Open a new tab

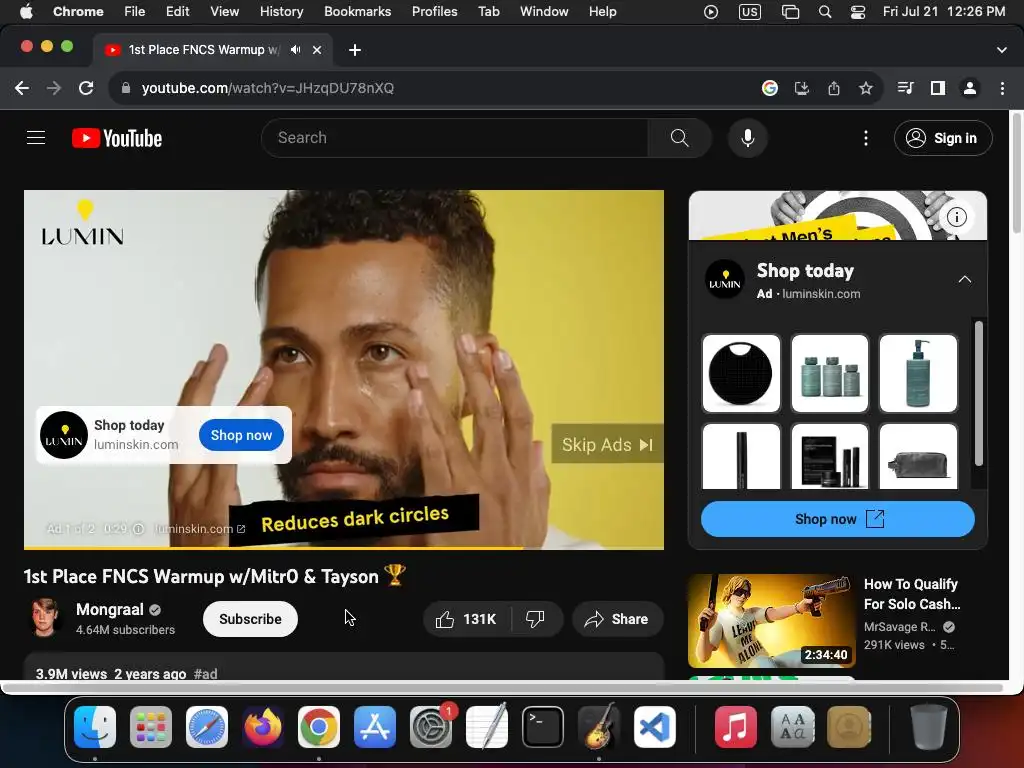click(355, 50)
